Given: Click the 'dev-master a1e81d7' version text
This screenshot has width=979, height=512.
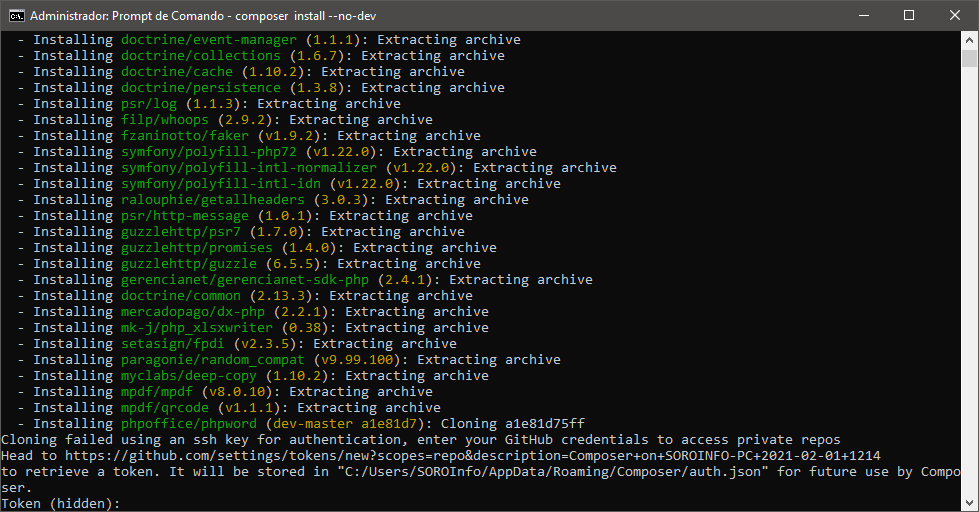Looking at the screenshot, I should pyautogui.click(x=345, y=424).
